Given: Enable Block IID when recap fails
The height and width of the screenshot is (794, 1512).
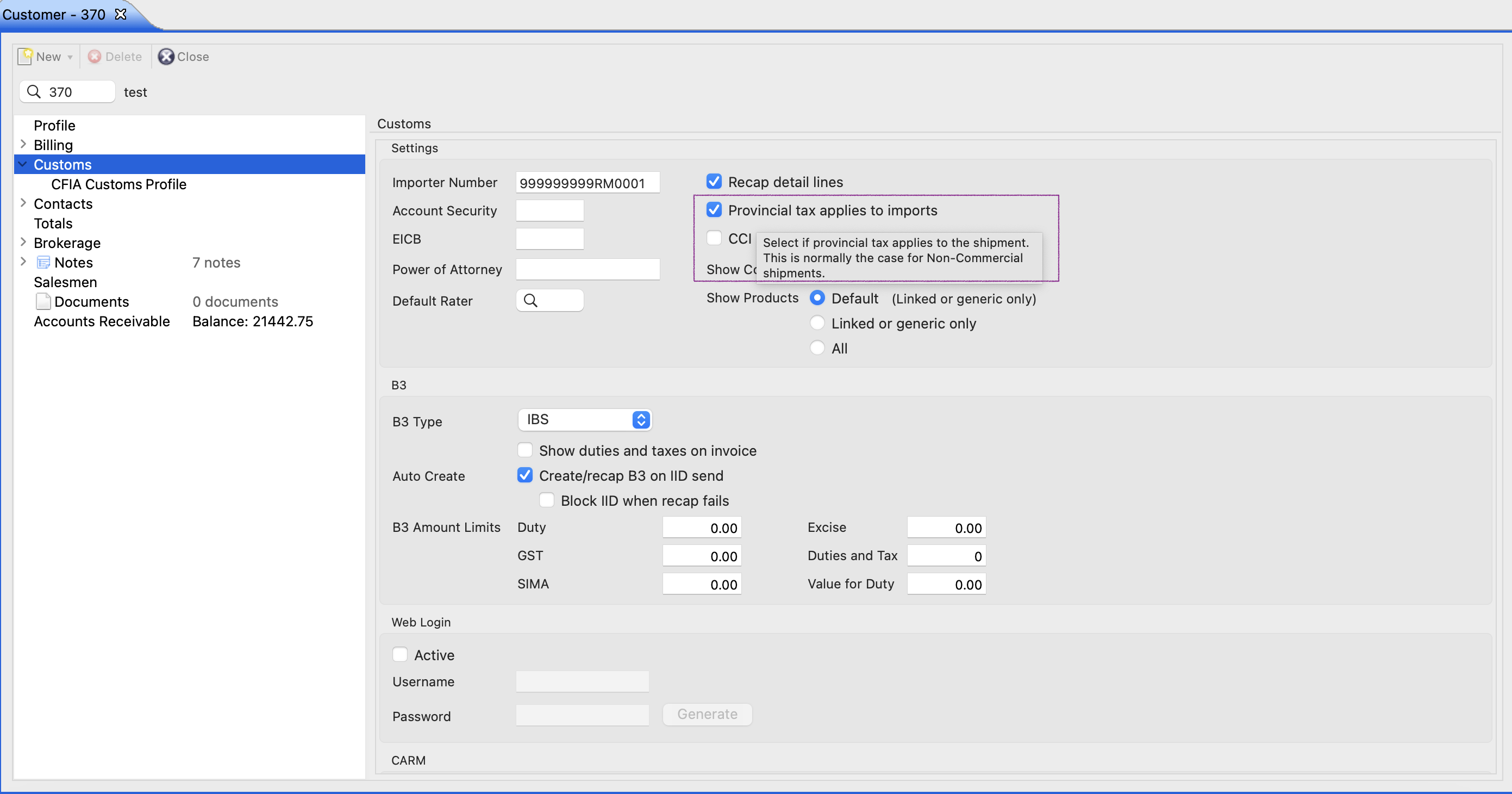Looking at the screenshot, I should [546, 500].
